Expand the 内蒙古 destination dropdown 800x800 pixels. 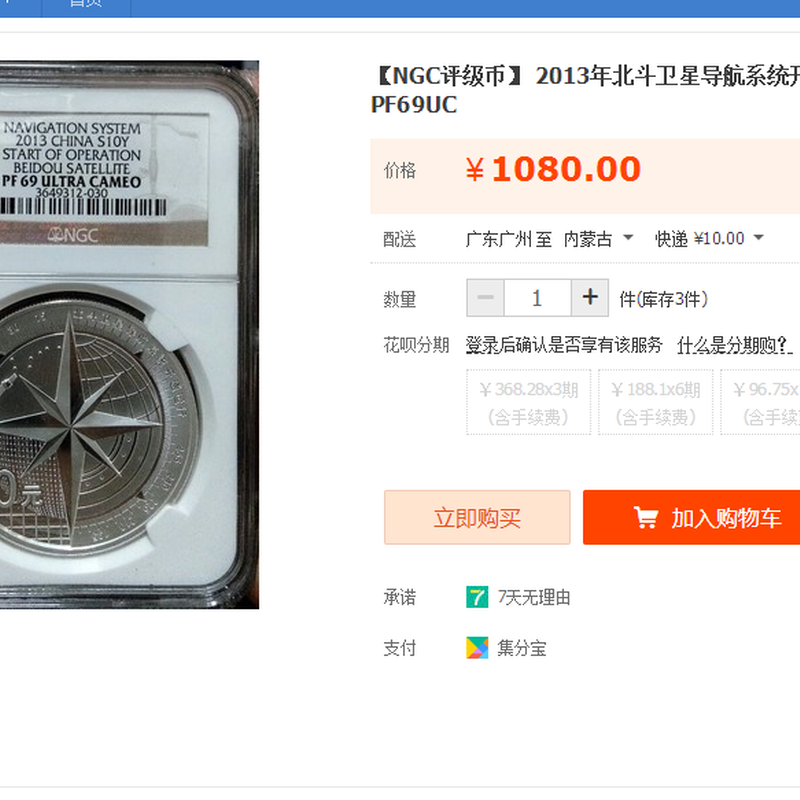pyautogui.click(x=598, y=238)
